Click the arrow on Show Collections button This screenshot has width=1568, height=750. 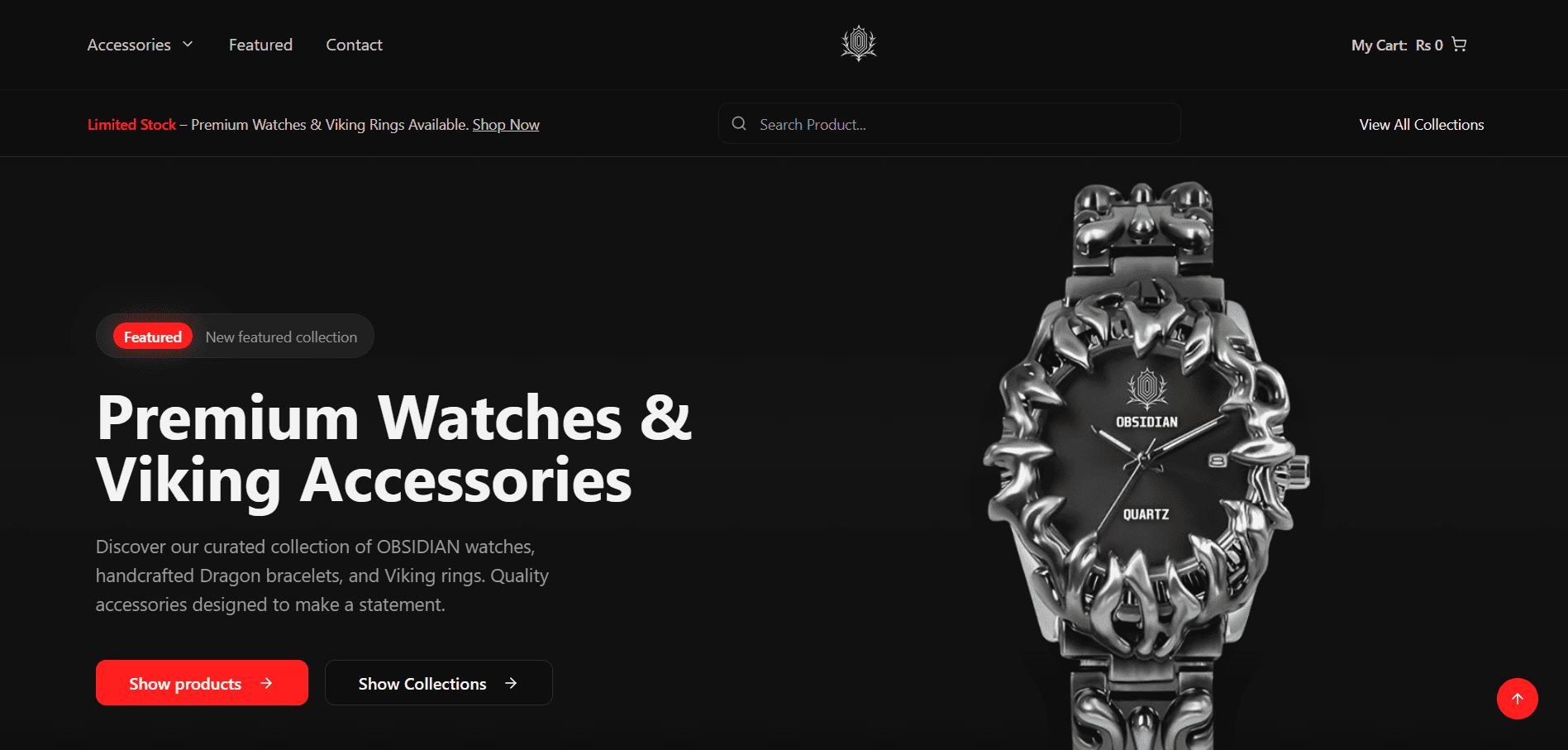[511, 683]
